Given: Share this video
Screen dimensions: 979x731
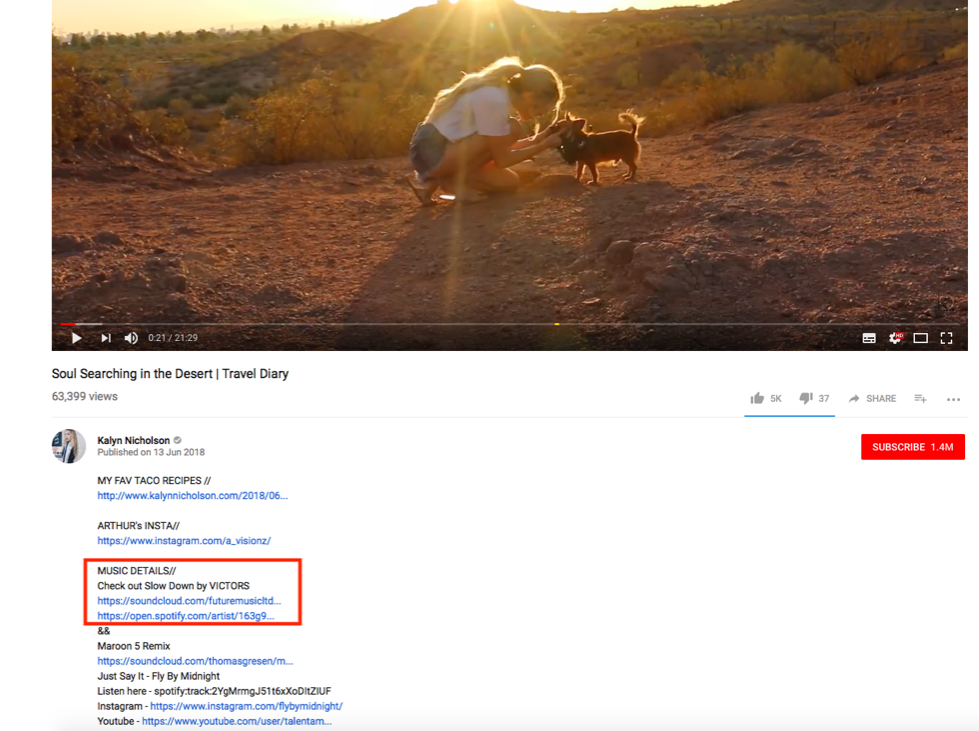Looking at the screenshot, I should pyautogui.click(x=872, y=398).
